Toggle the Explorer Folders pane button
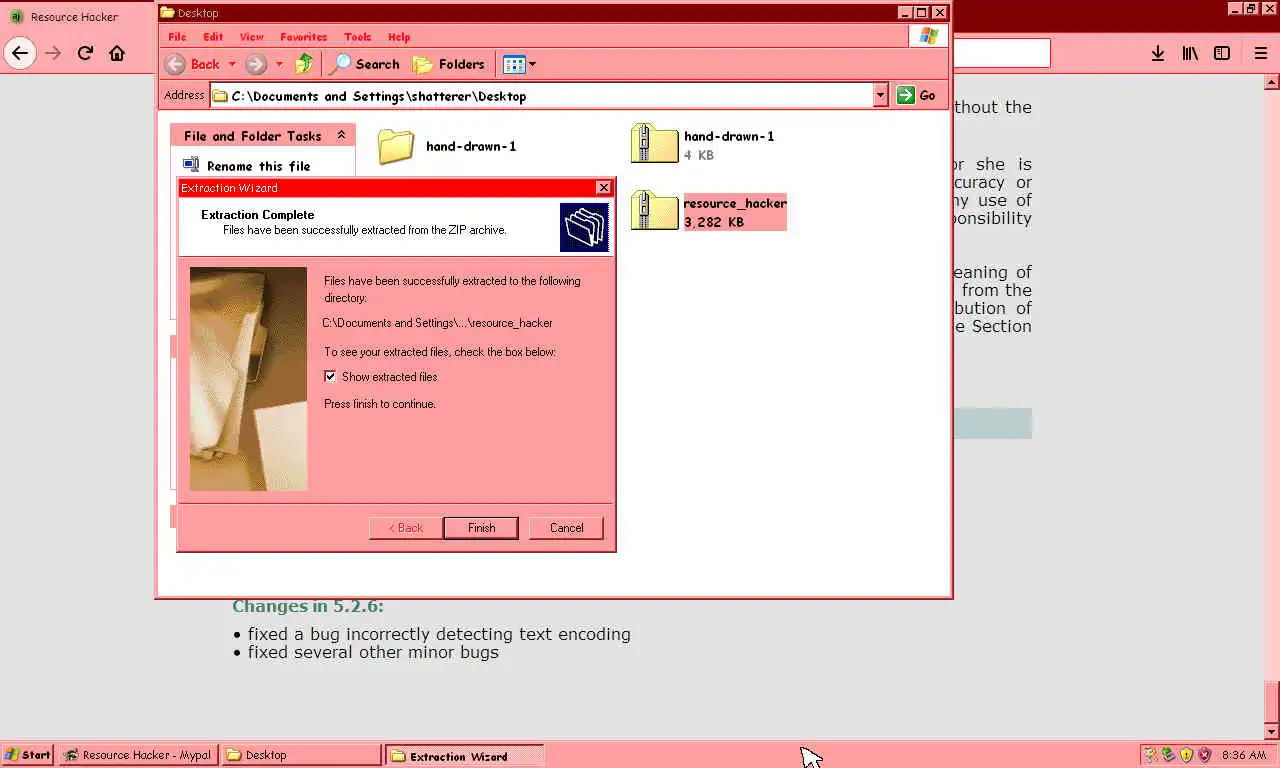Image resolution: width=1280 pixels, height=768 pixels. click(449, 64)
